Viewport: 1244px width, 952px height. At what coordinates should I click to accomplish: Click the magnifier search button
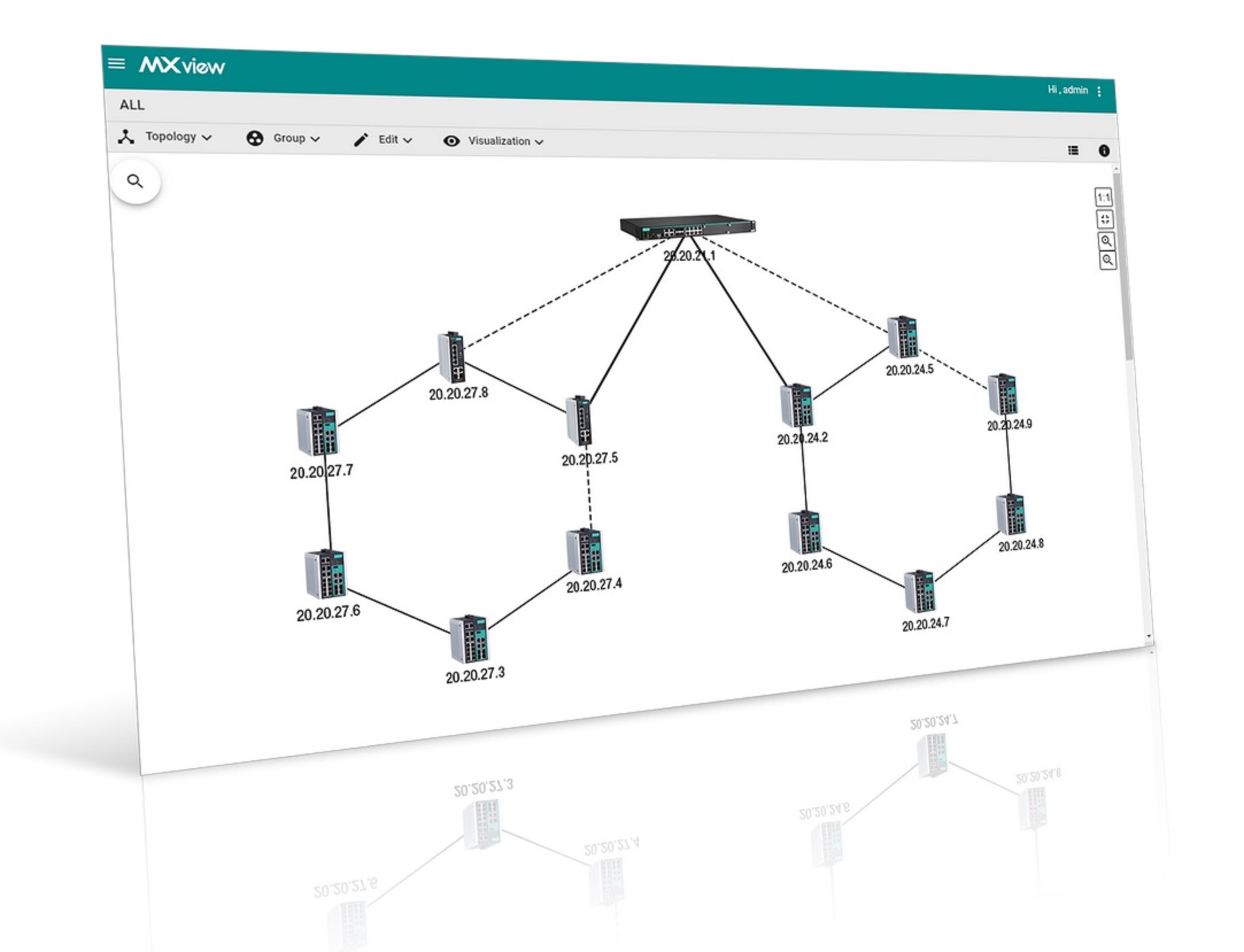click(135, 182)
